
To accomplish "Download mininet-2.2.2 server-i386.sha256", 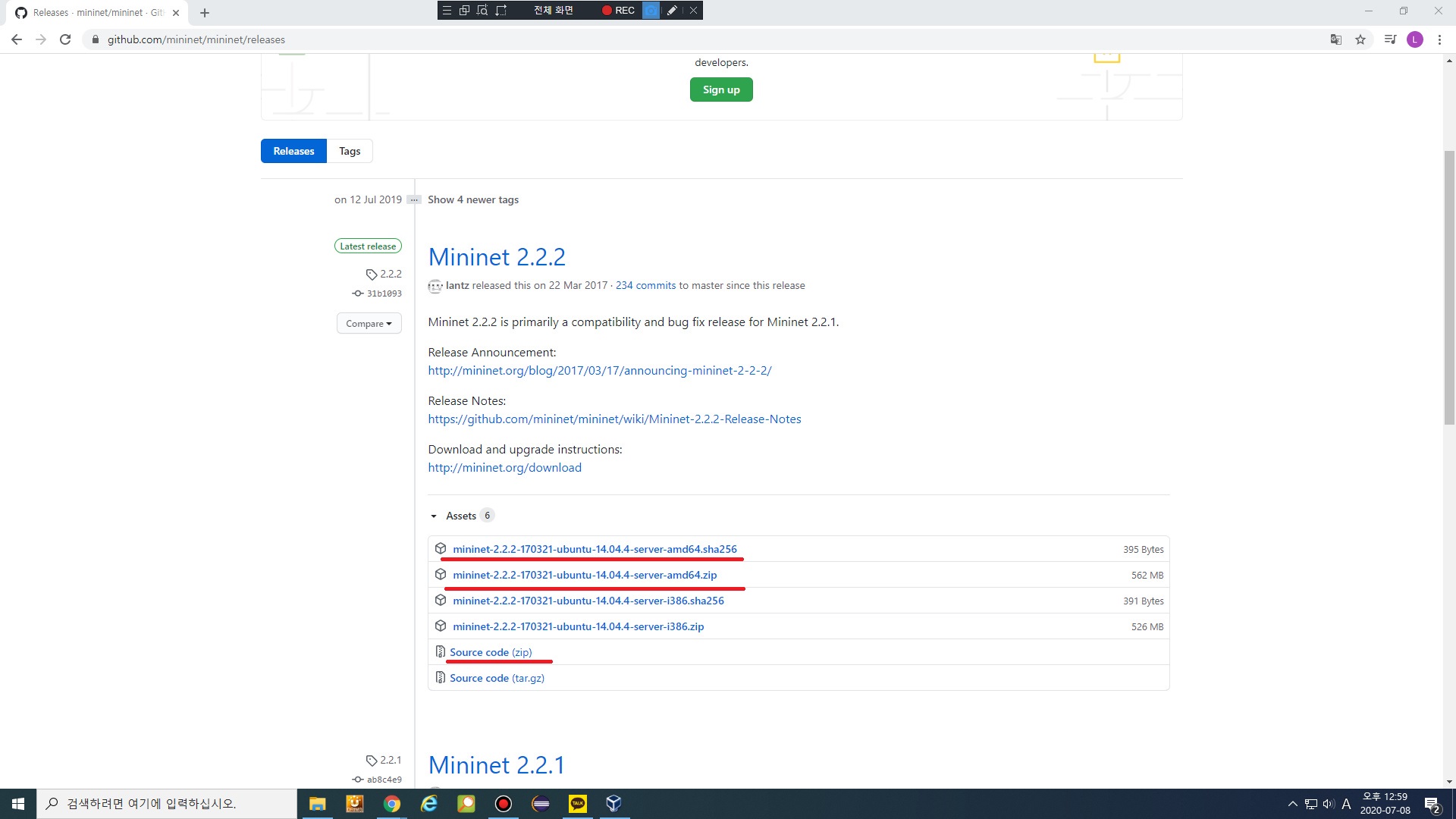I will [x=588, y=601].
